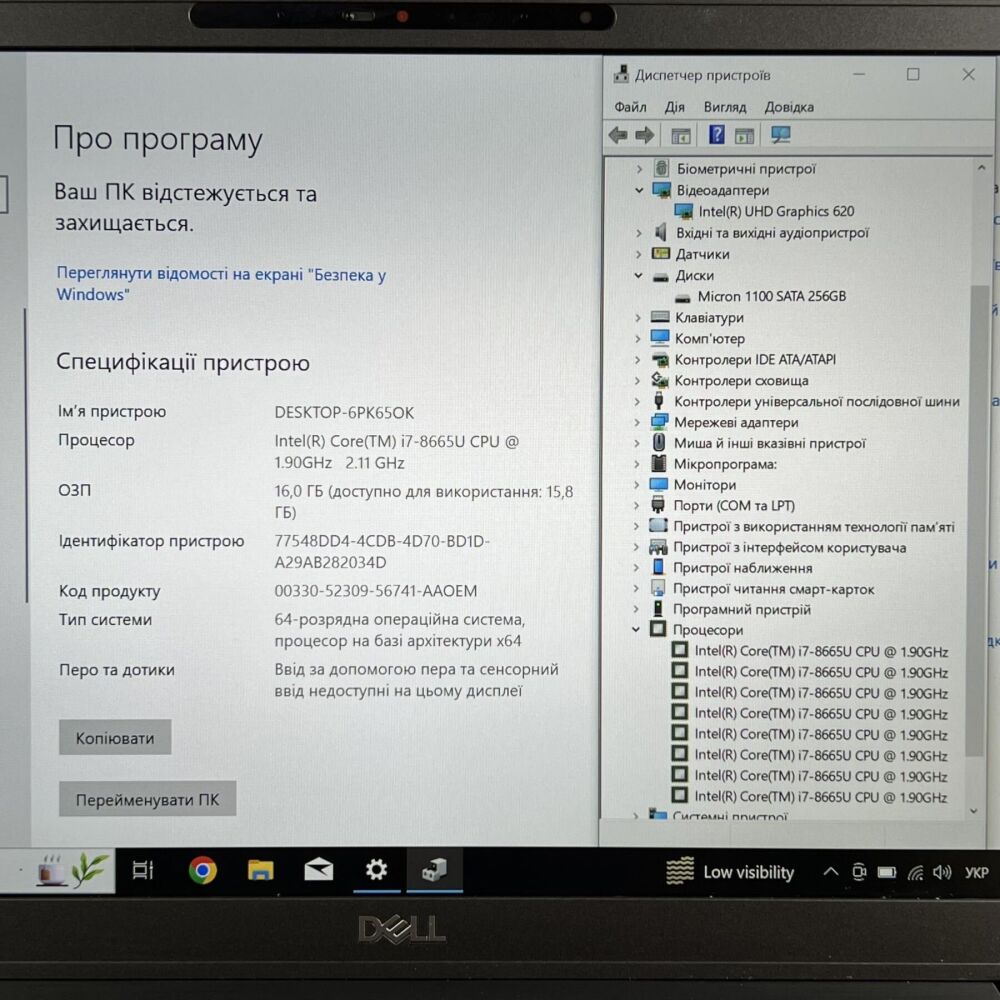
Task: Open the blue question mark Help toolbar icon
Action: coord(717,135)
